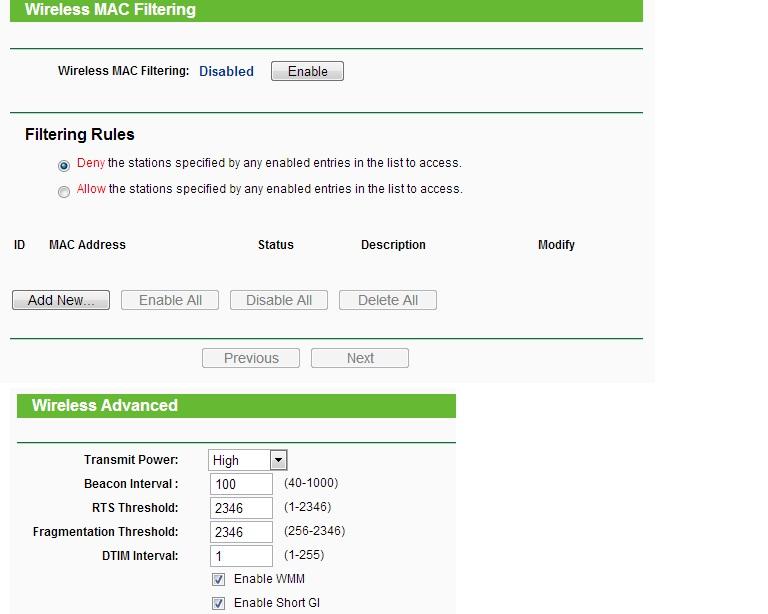
Task: Click the DTIM Interval input field
Action: pos(241,556)
